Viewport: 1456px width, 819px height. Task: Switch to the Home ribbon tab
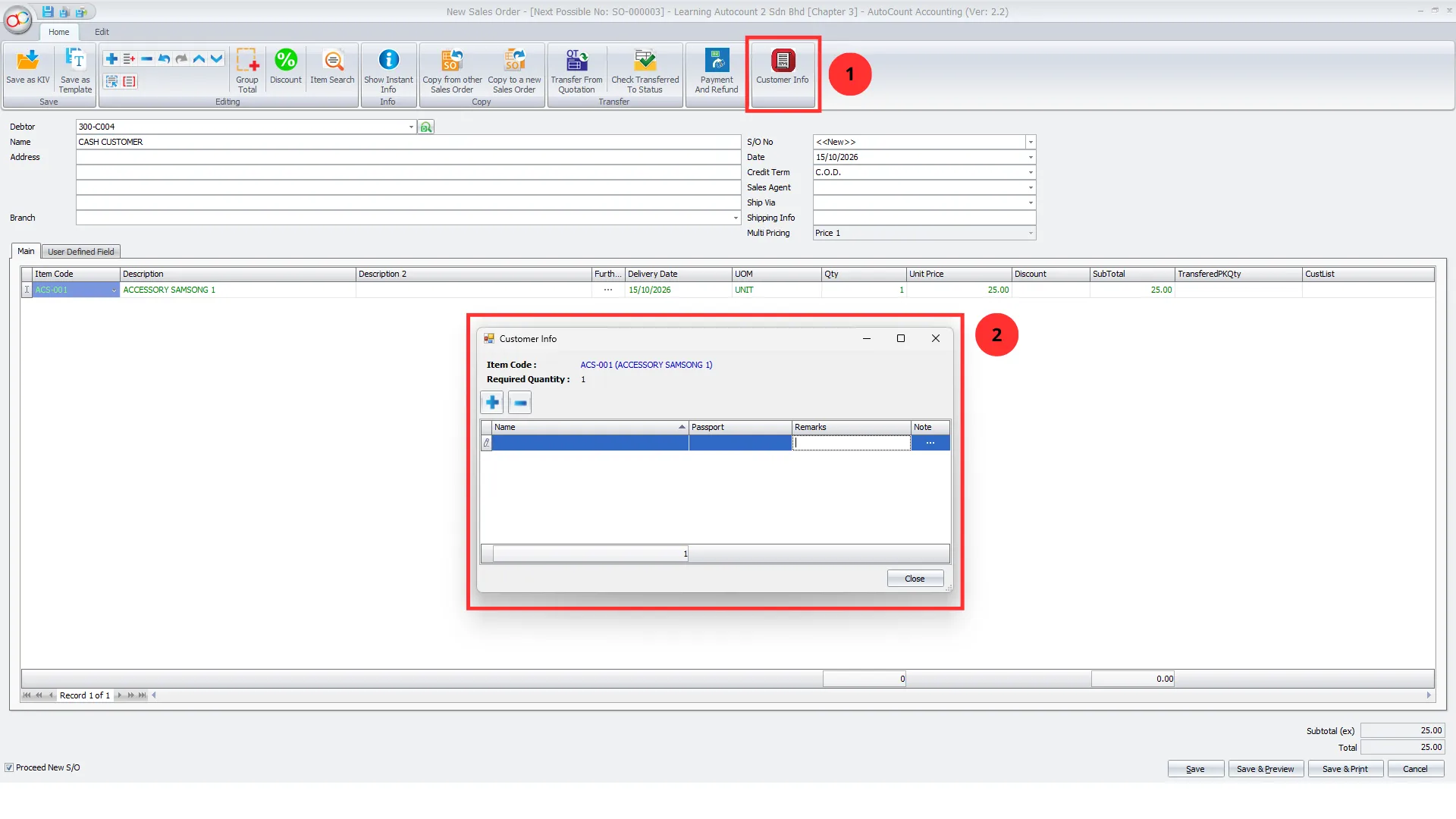[58, 32]
